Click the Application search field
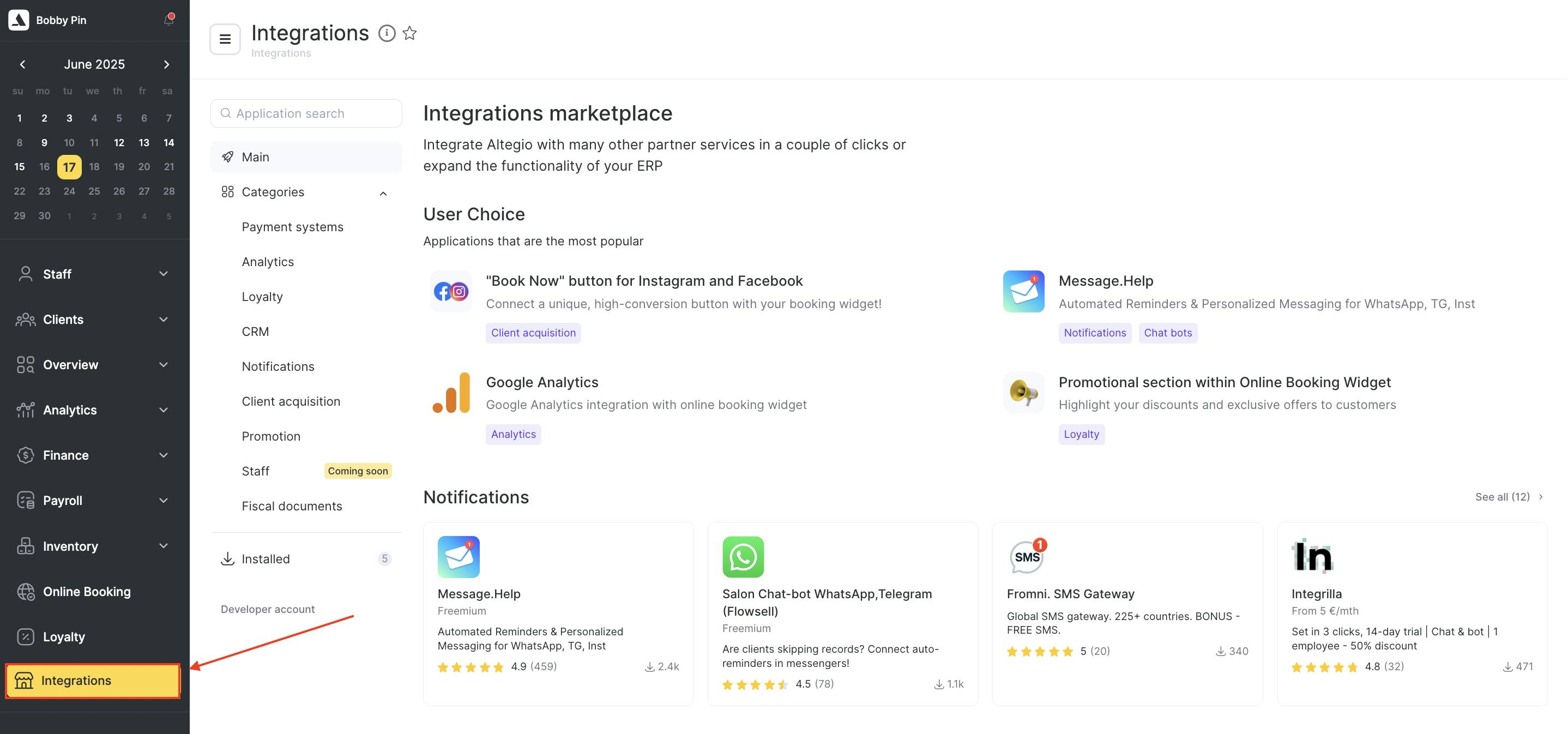 pyautogui.click(x=306, y=113)
